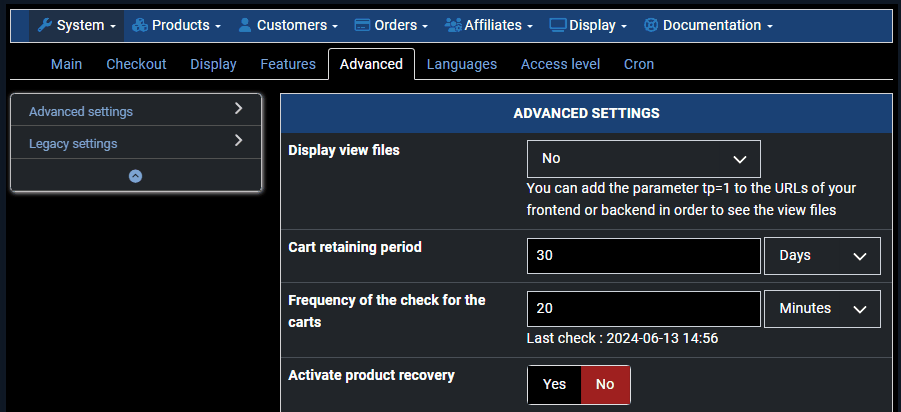Click the Cart retaining period field
This screenshot has height=412, width=901.
tap(644, 256)
